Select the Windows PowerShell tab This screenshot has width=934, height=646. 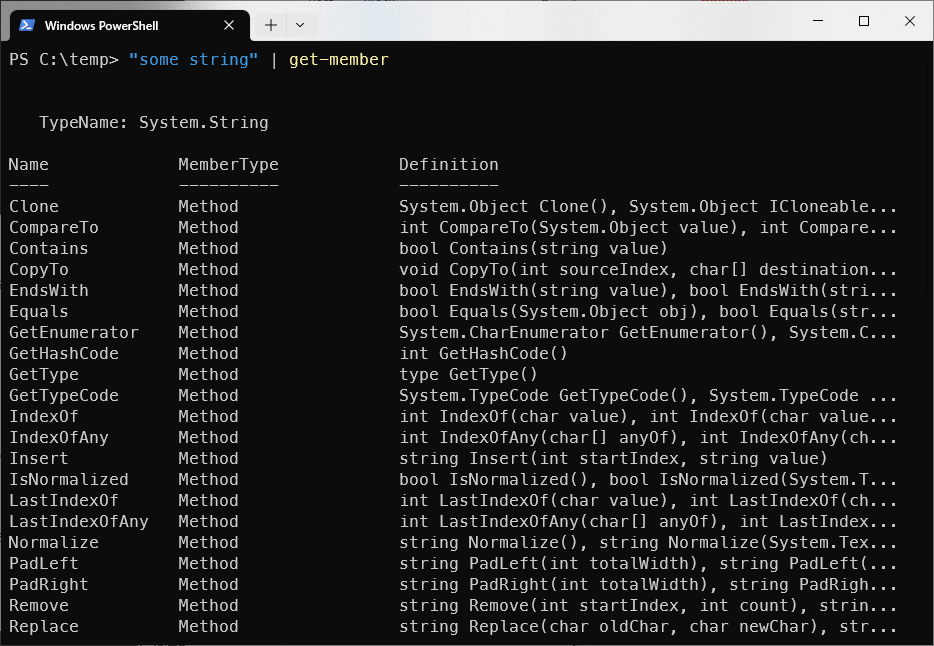[130, 26]
